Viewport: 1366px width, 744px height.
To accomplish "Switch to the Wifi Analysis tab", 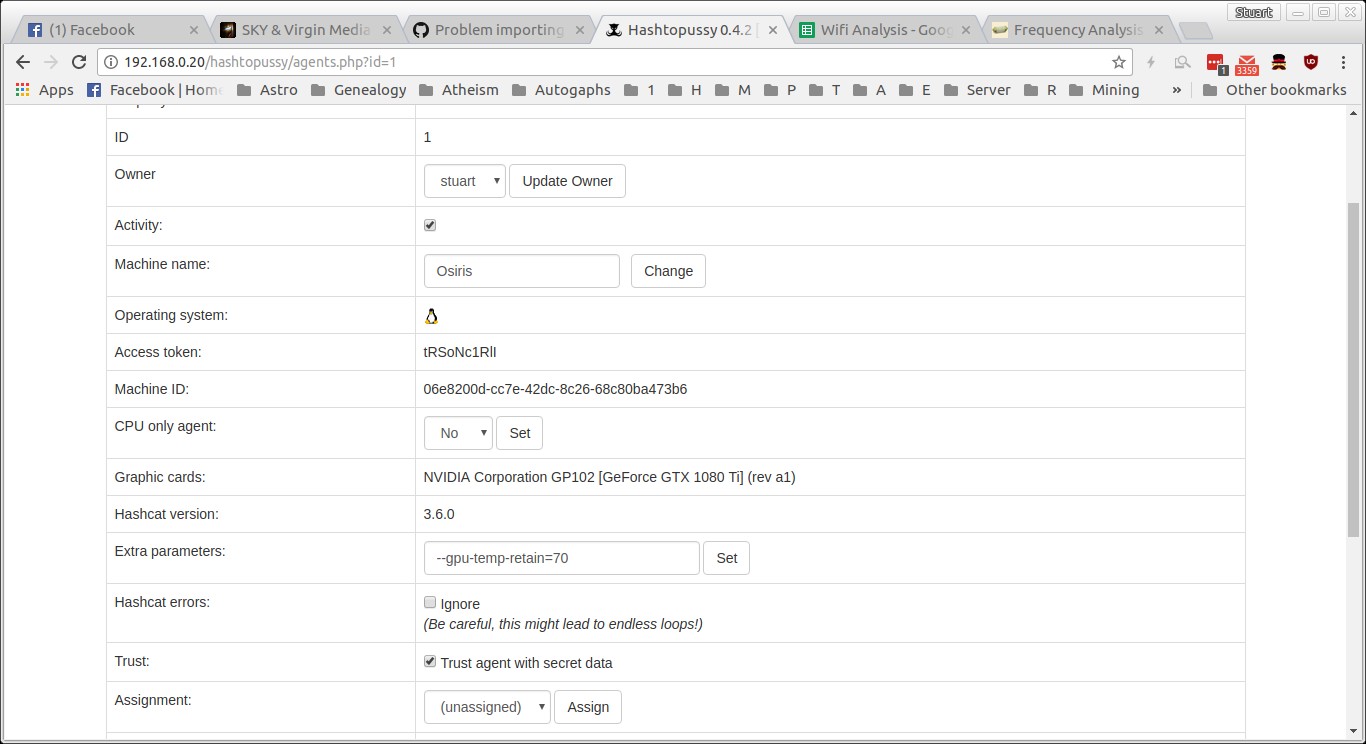I will coord(878,30).
